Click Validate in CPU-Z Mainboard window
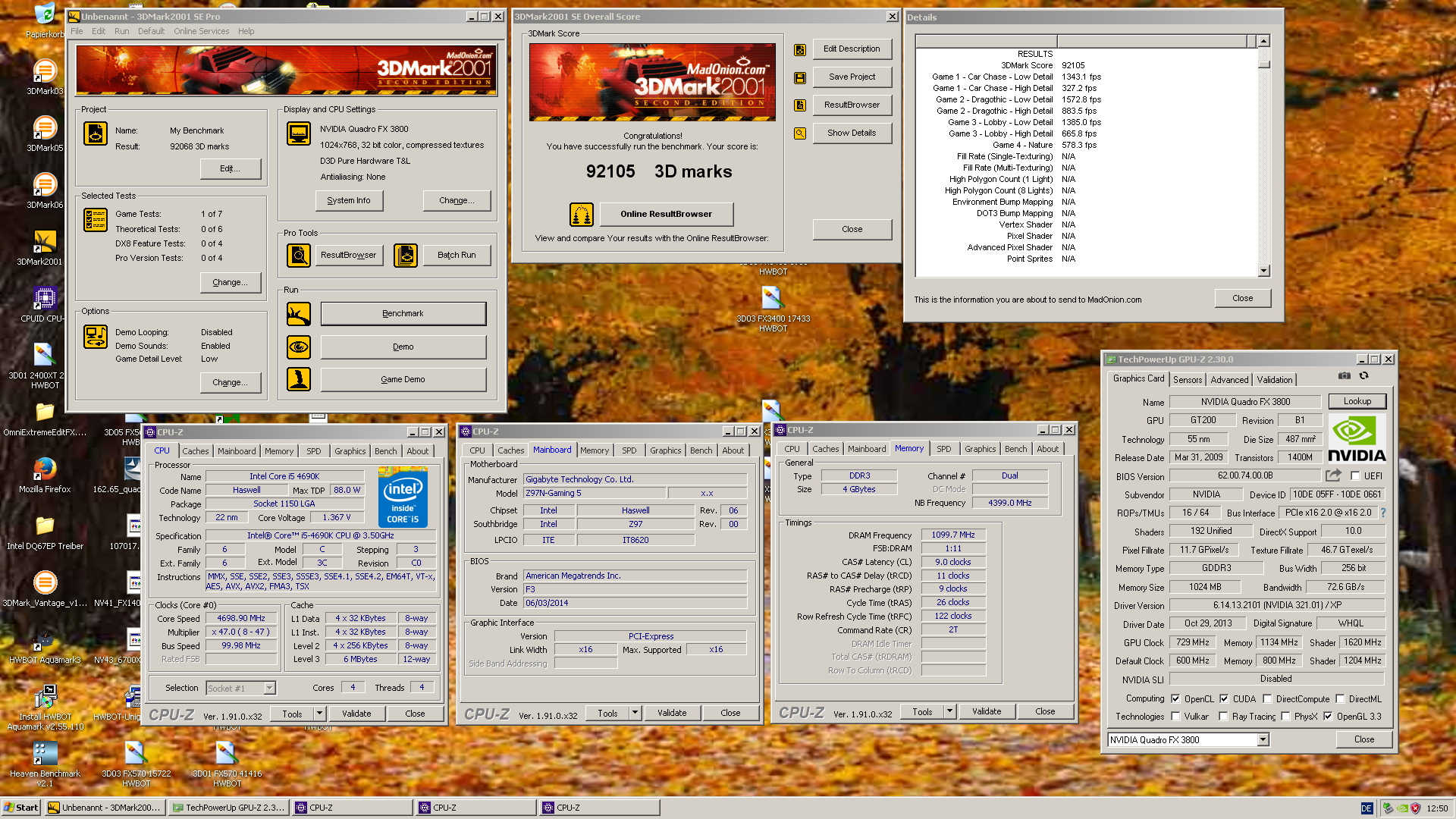The image size is (1456, 819). (x=672, y=714)
